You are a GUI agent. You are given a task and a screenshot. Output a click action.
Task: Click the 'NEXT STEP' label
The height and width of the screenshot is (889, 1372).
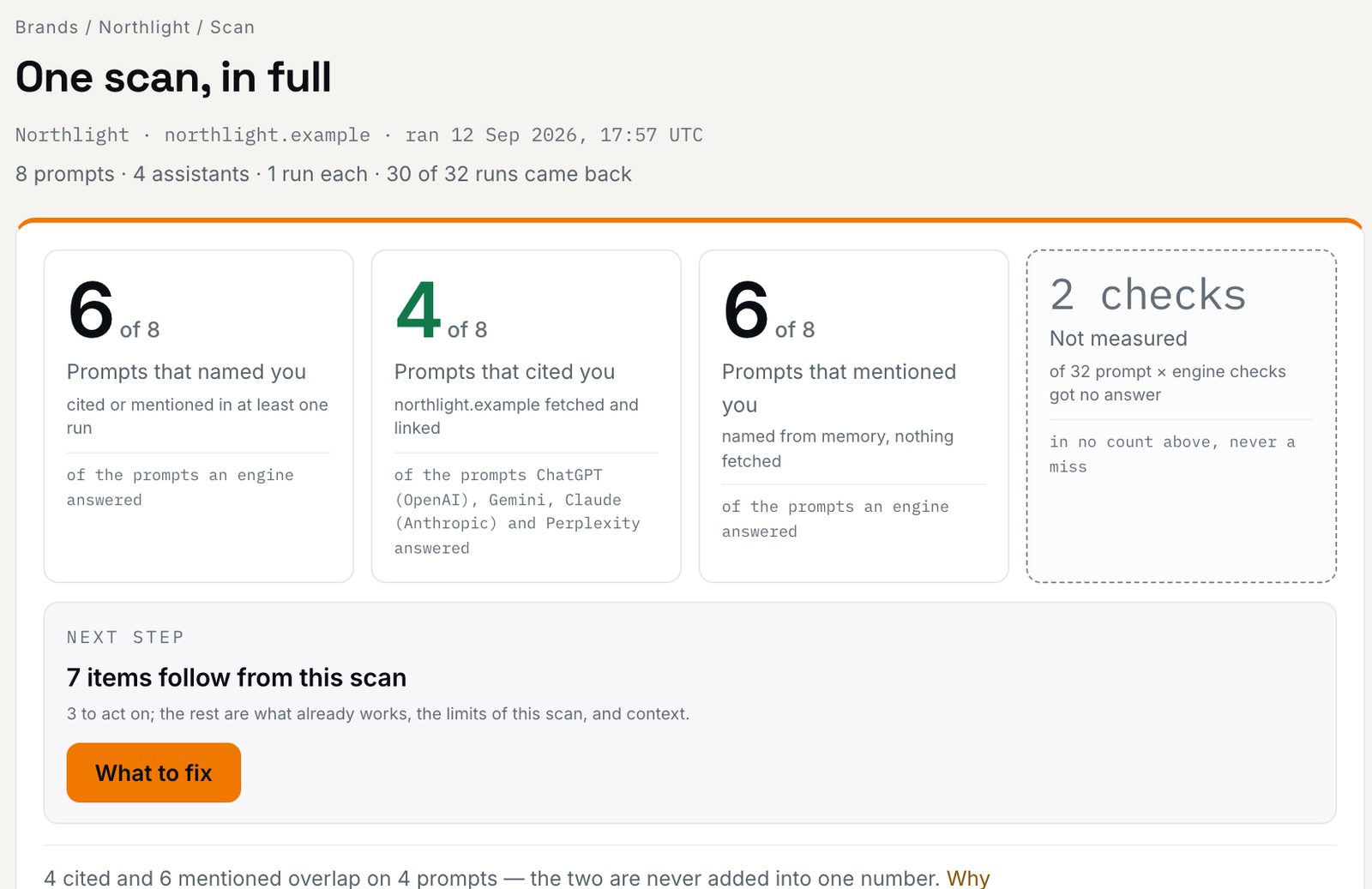click(x=125, y=637)
